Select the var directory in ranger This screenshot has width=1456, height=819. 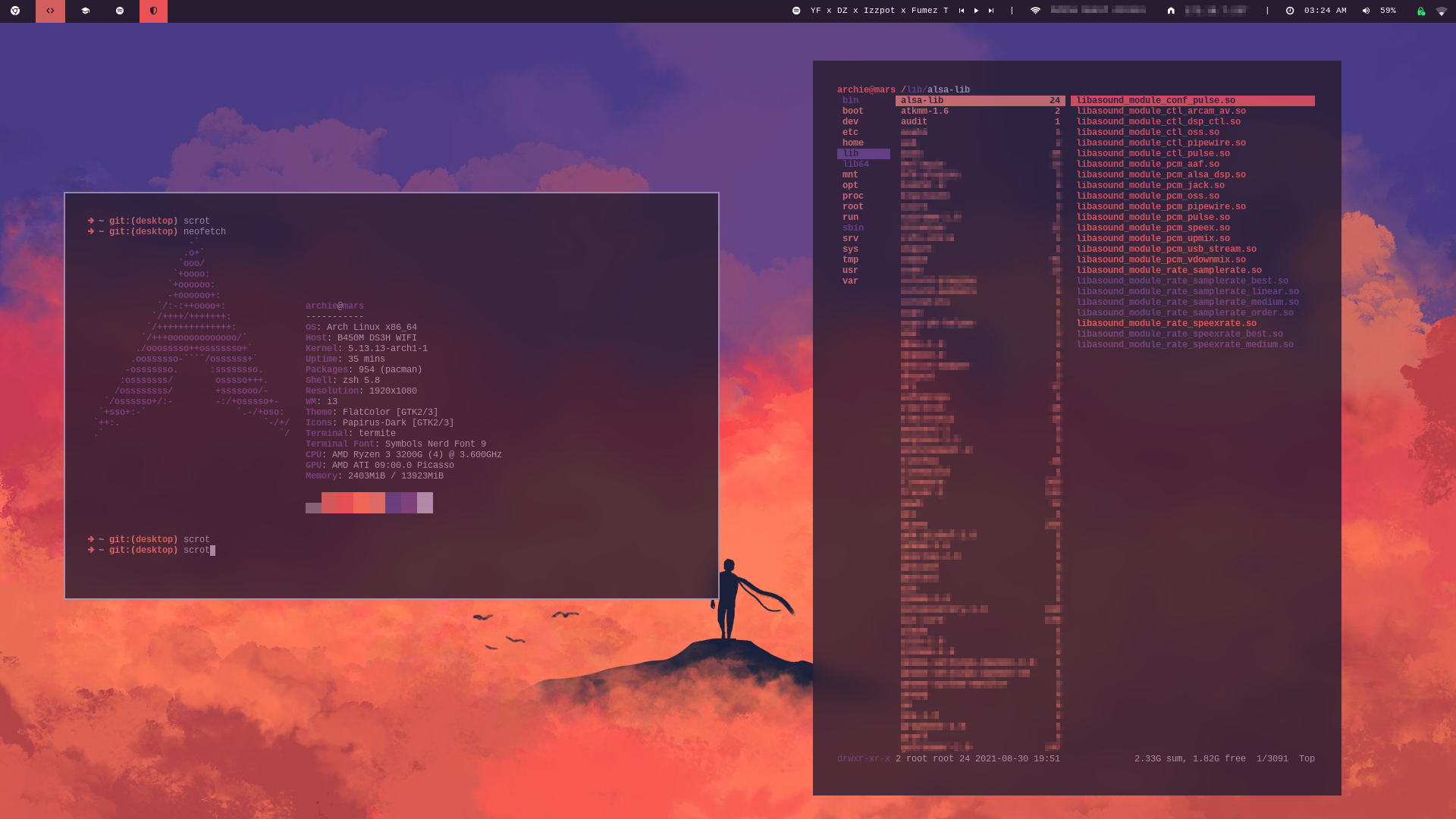pos(850,281)
